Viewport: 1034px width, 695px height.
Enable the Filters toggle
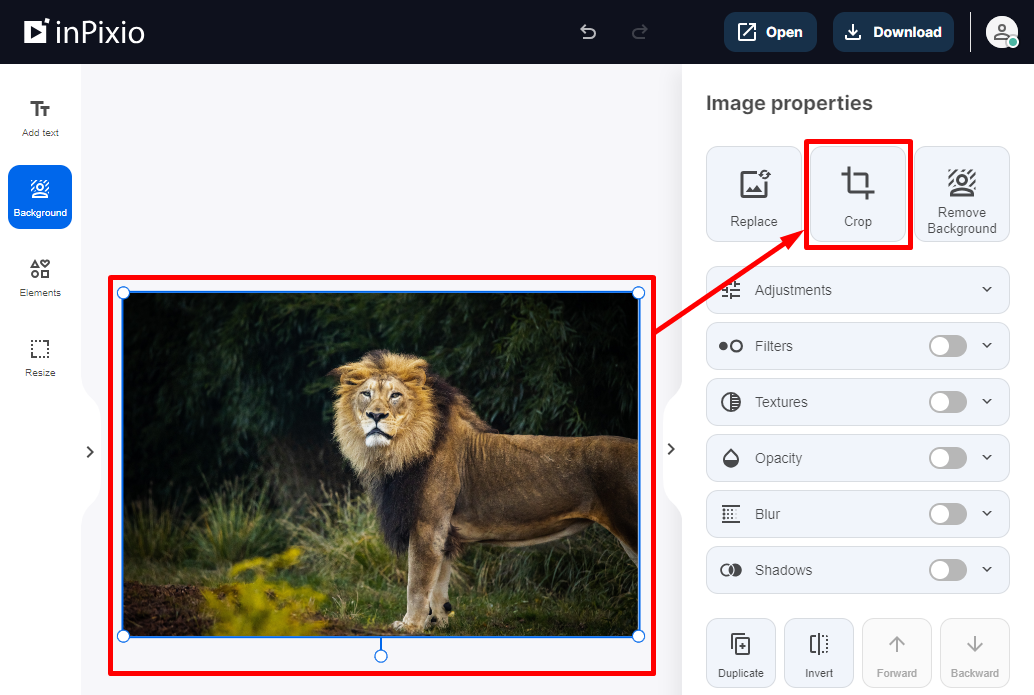click(x=947, y=346)
